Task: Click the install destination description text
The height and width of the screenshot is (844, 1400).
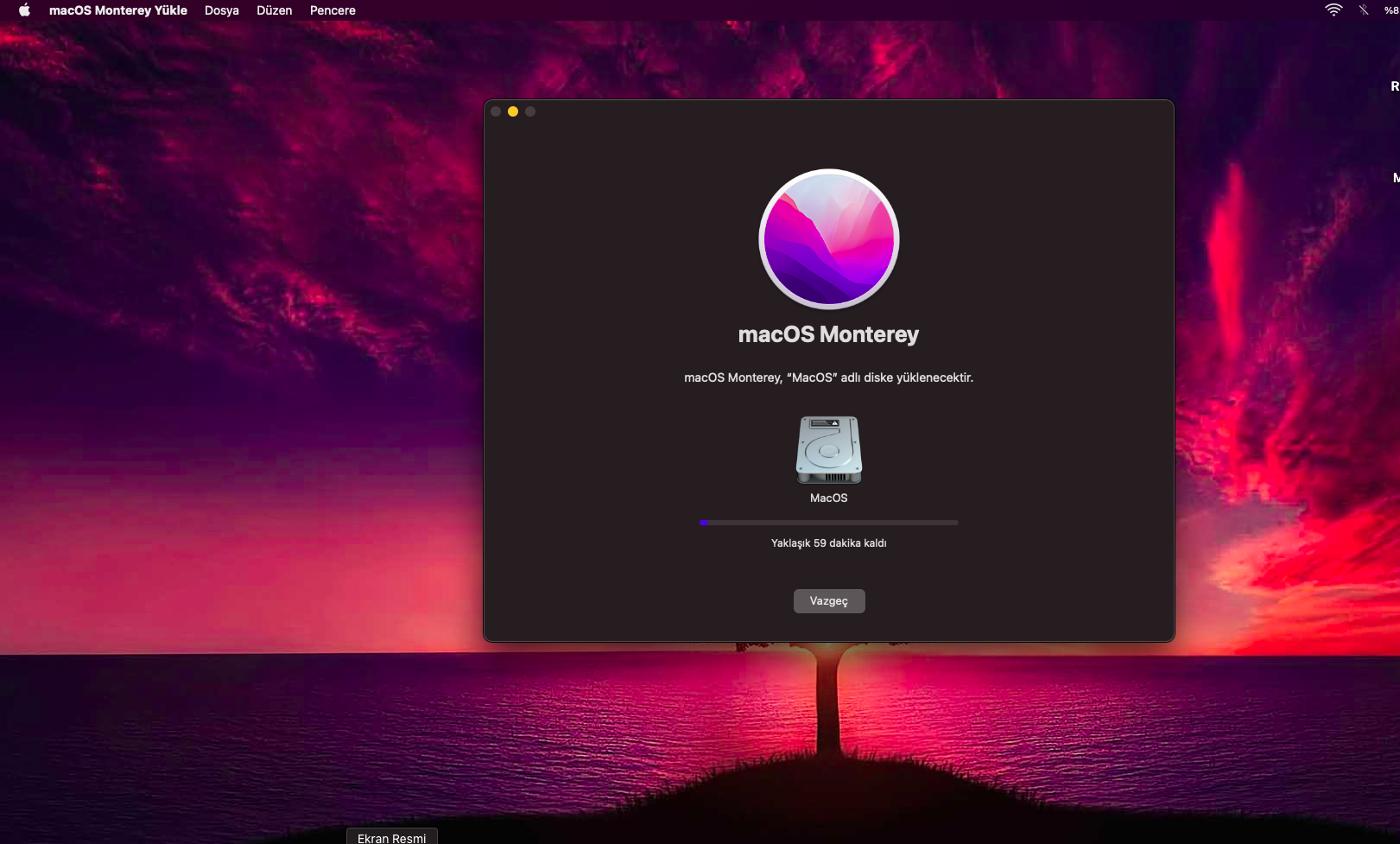Action: coord(828,378)
